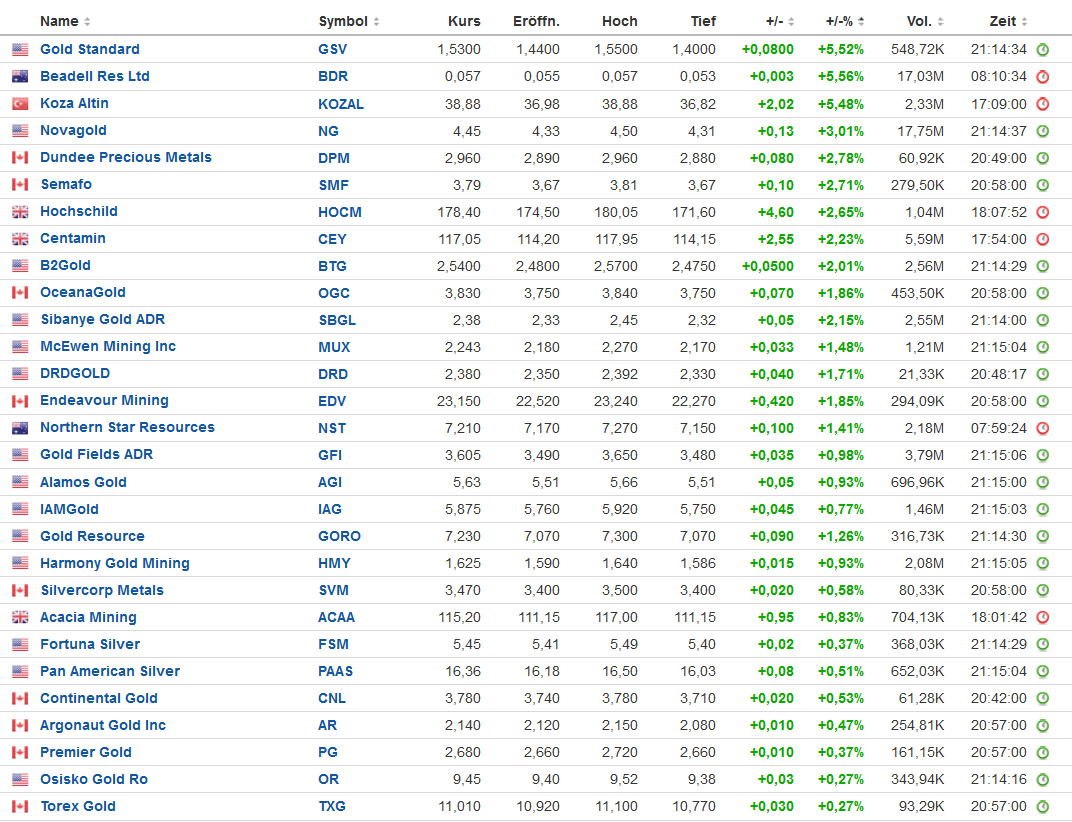This screenshot has height=822, width=1072.
Task: Sort the table by Name column
Action: [65, 21]
